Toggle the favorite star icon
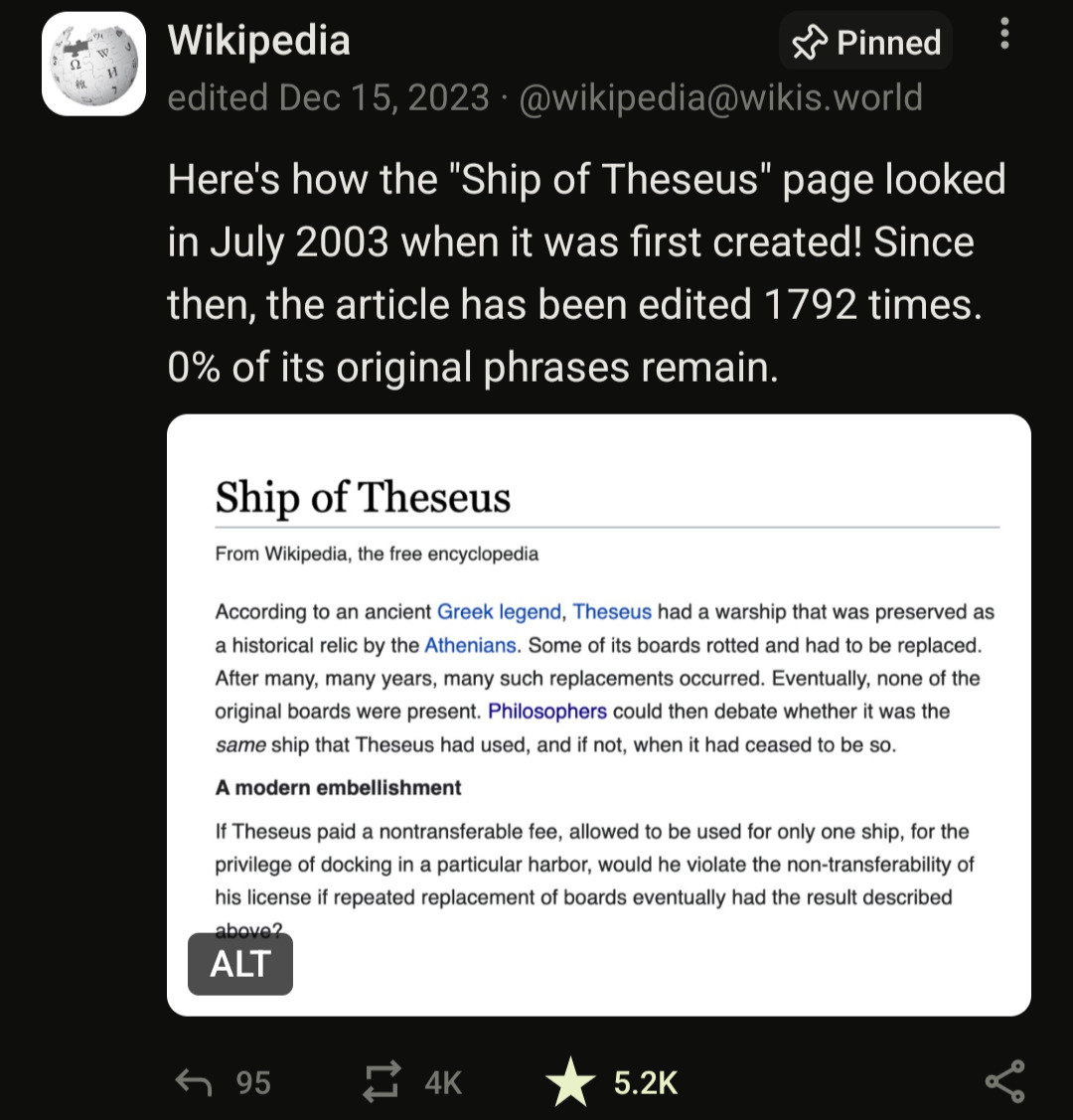 (x=569, y=1081)
